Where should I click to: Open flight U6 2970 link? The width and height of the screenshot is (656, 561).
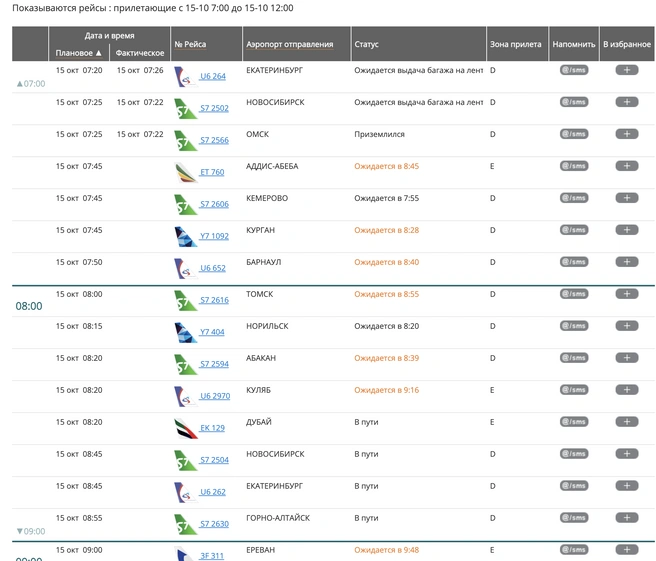(x=215, y=396)
